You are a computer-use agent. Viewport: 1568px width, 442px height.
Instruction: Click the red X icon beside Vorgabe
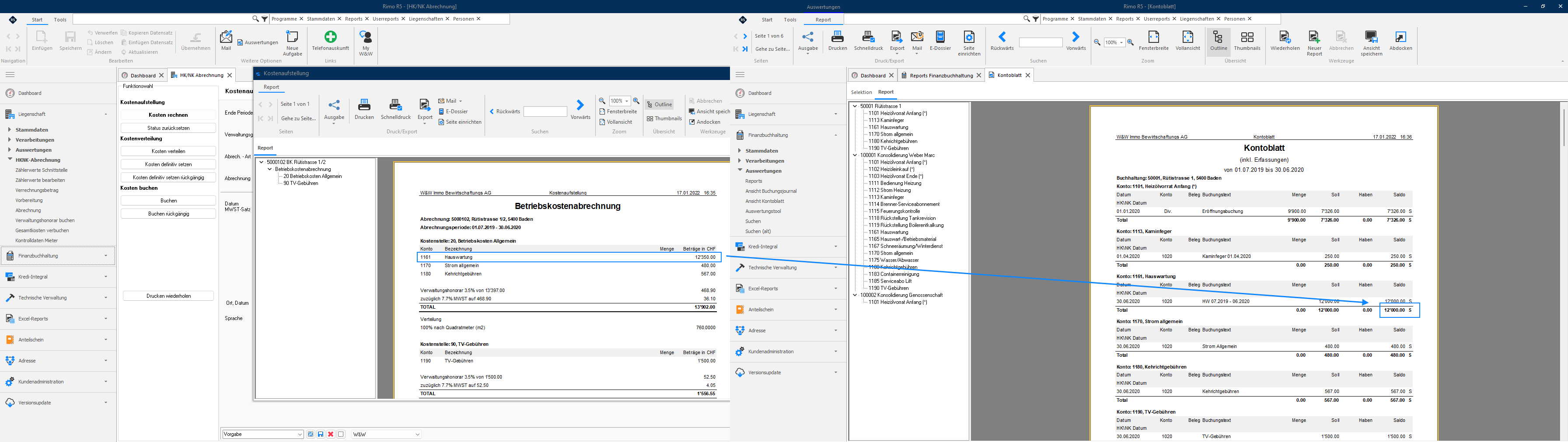point(331,434)
